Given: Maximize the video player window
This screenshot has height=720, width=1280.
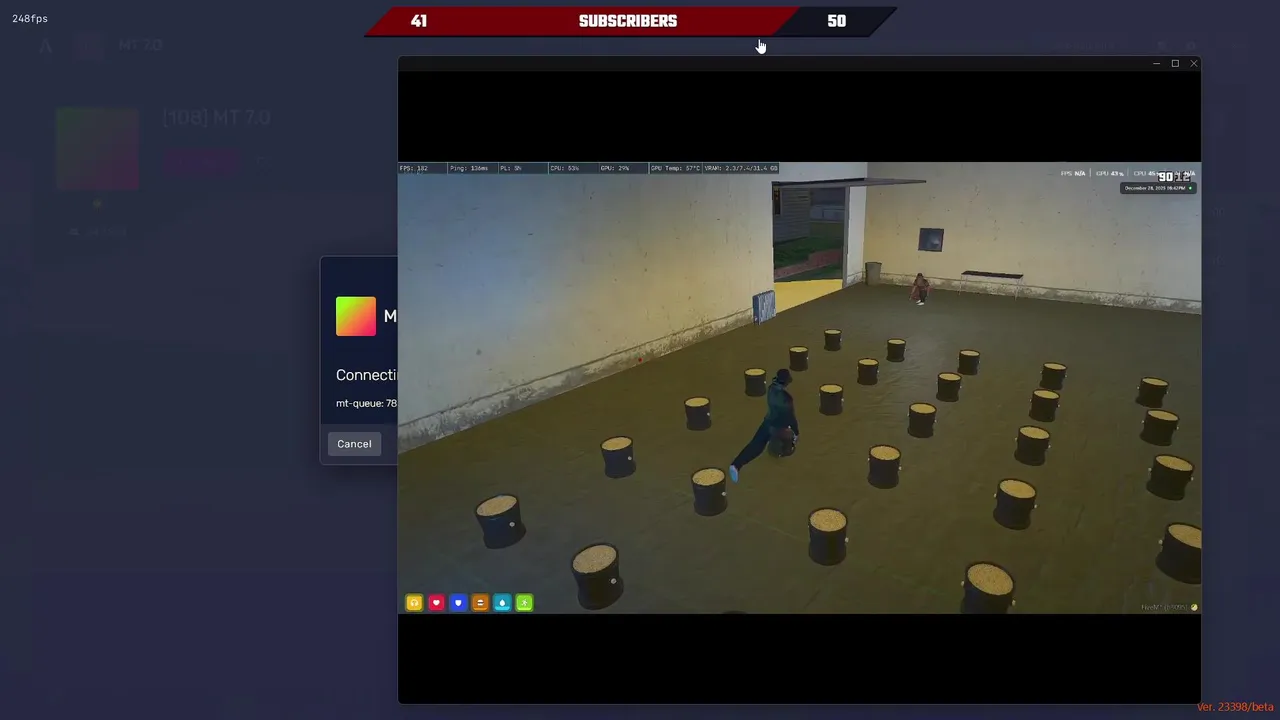Looking at the screenshot, I should (1175, 64).
